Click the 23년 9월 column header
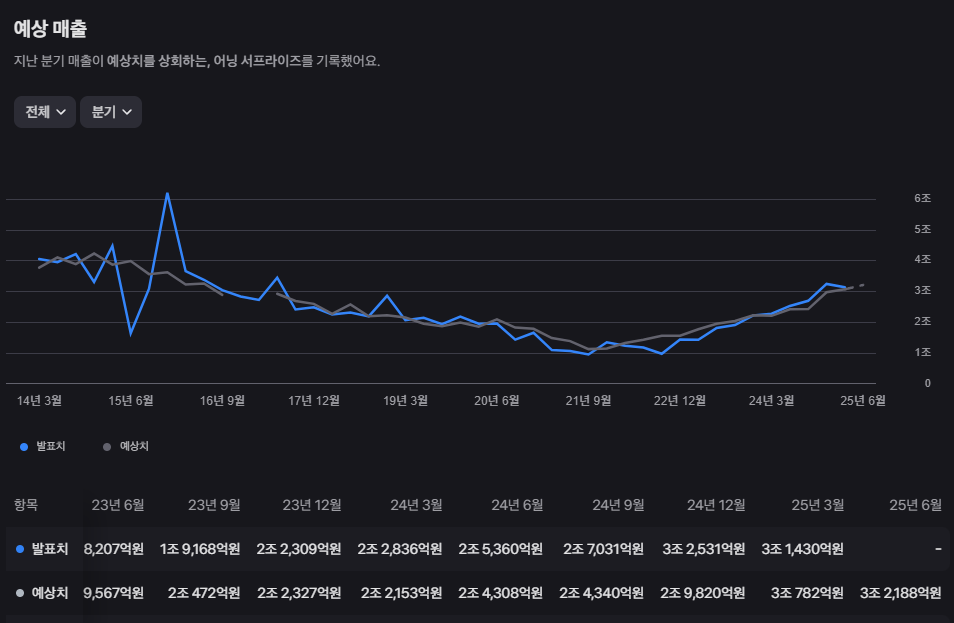Viewport: 954px width, 623px height. point(214,505)
